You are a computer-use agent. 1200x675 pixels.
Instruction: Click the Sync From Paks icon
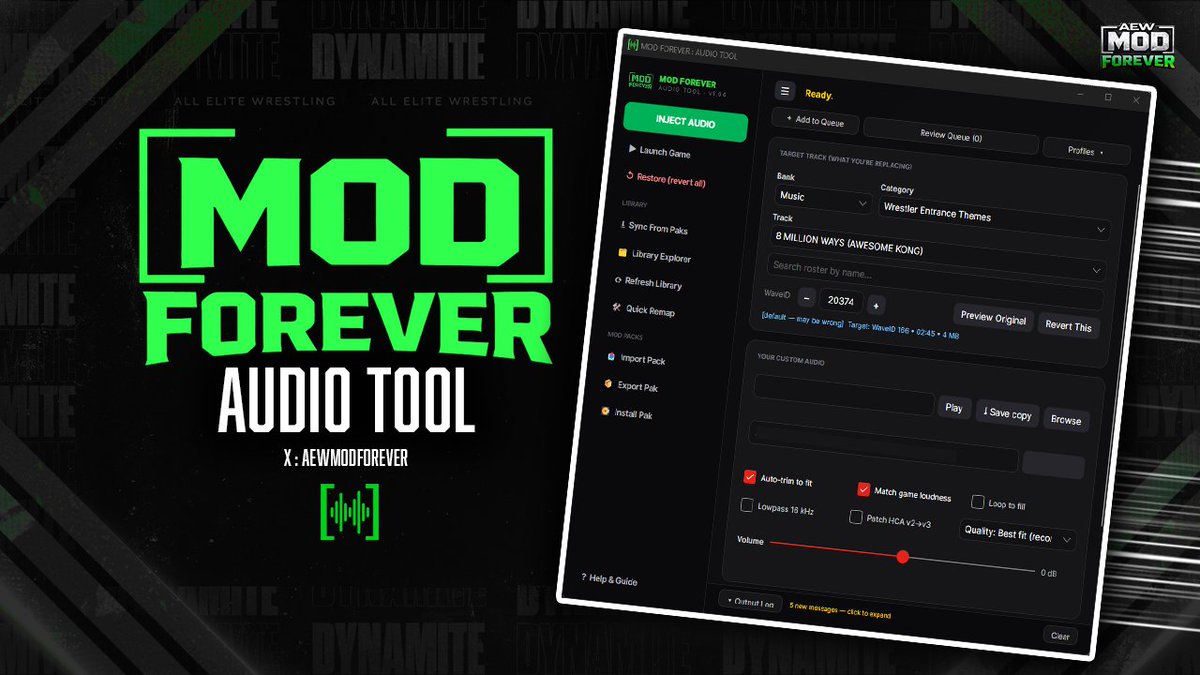[x=622, y=226]
